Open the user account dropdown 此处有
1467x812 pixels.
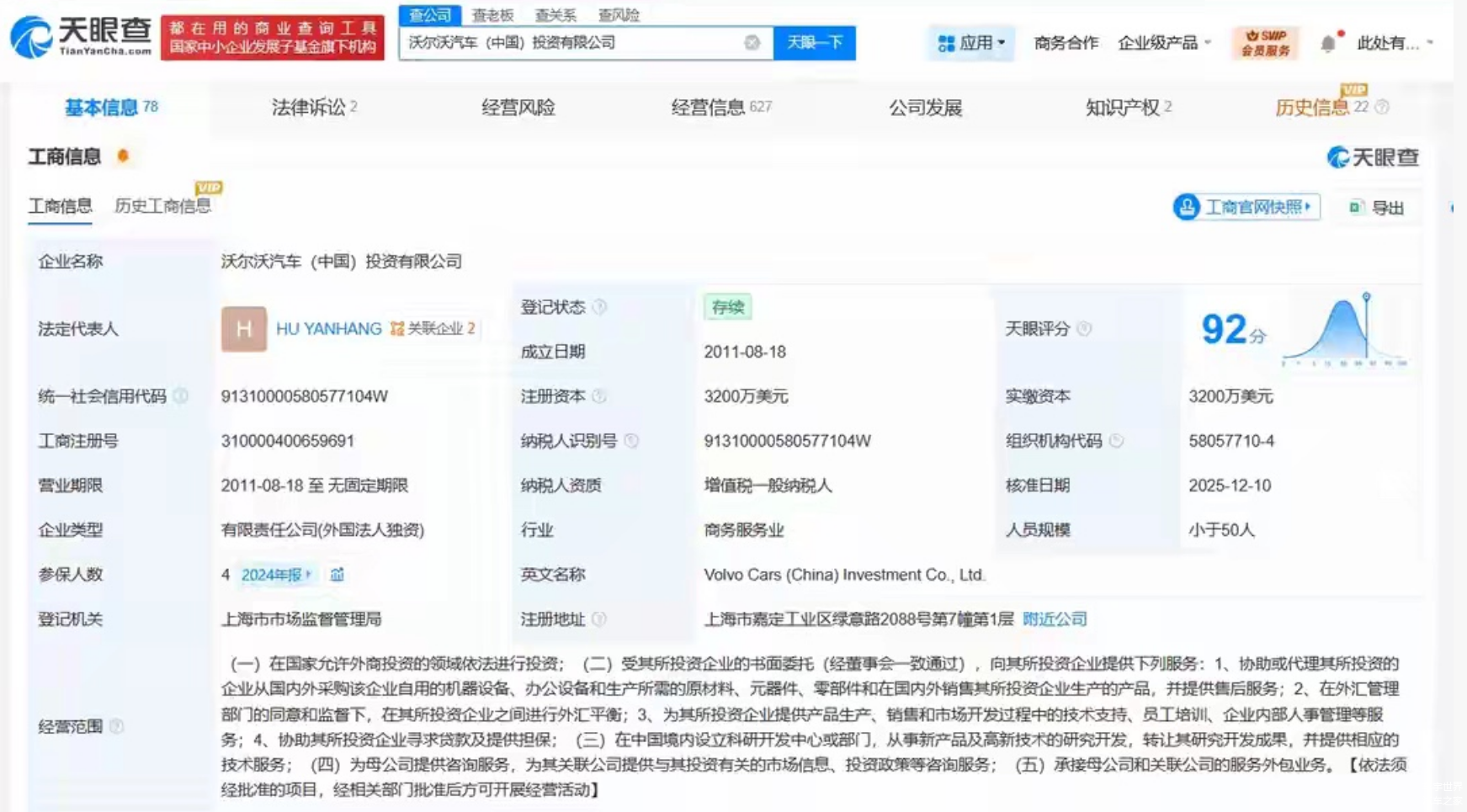coord(1394,43)
